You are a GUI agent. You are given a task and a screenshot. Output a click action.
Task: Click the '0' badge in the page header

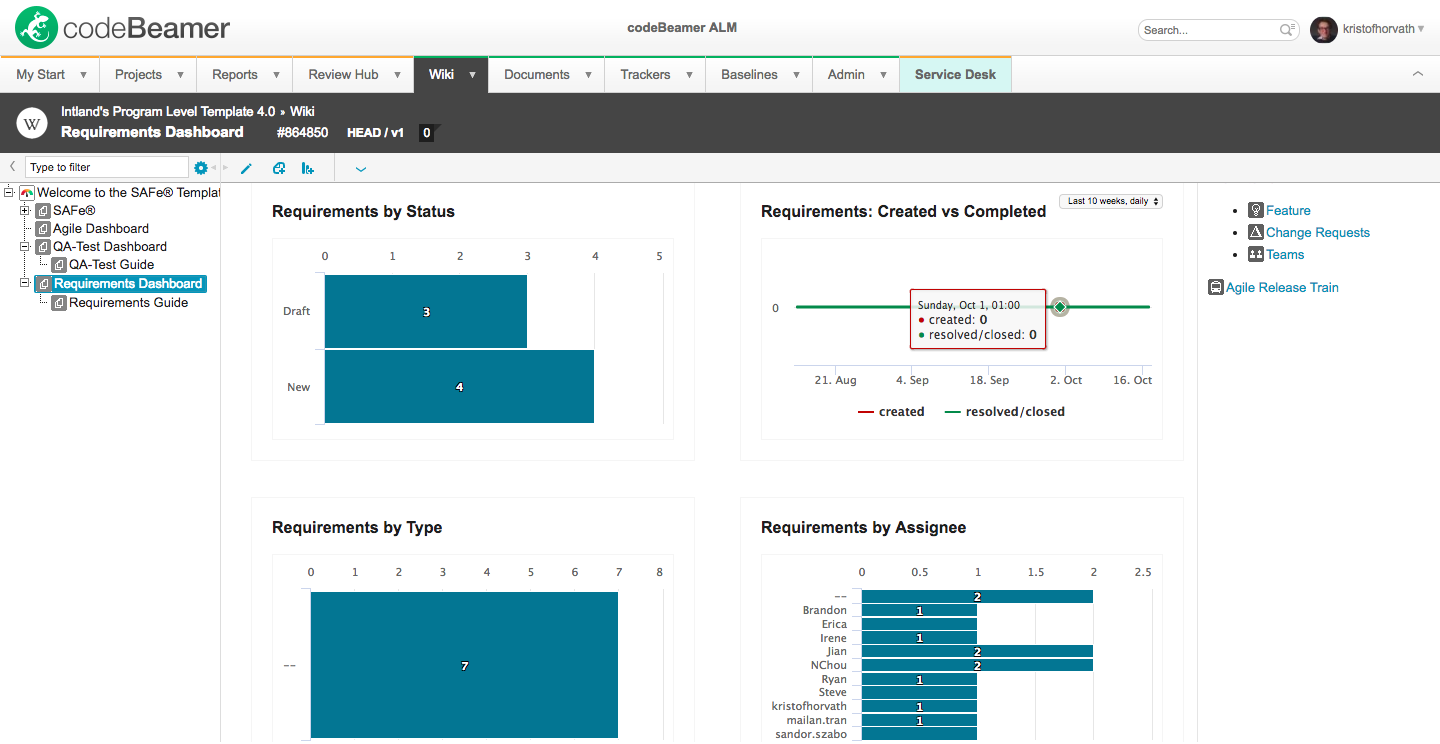[426, 132]
